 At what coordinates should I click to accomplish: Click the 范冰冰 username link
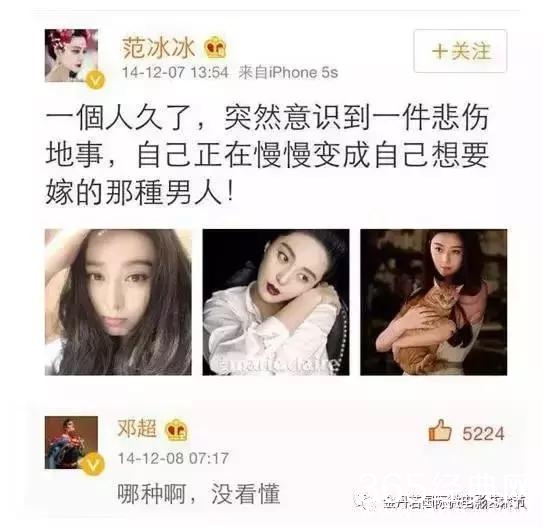(159, 48)
